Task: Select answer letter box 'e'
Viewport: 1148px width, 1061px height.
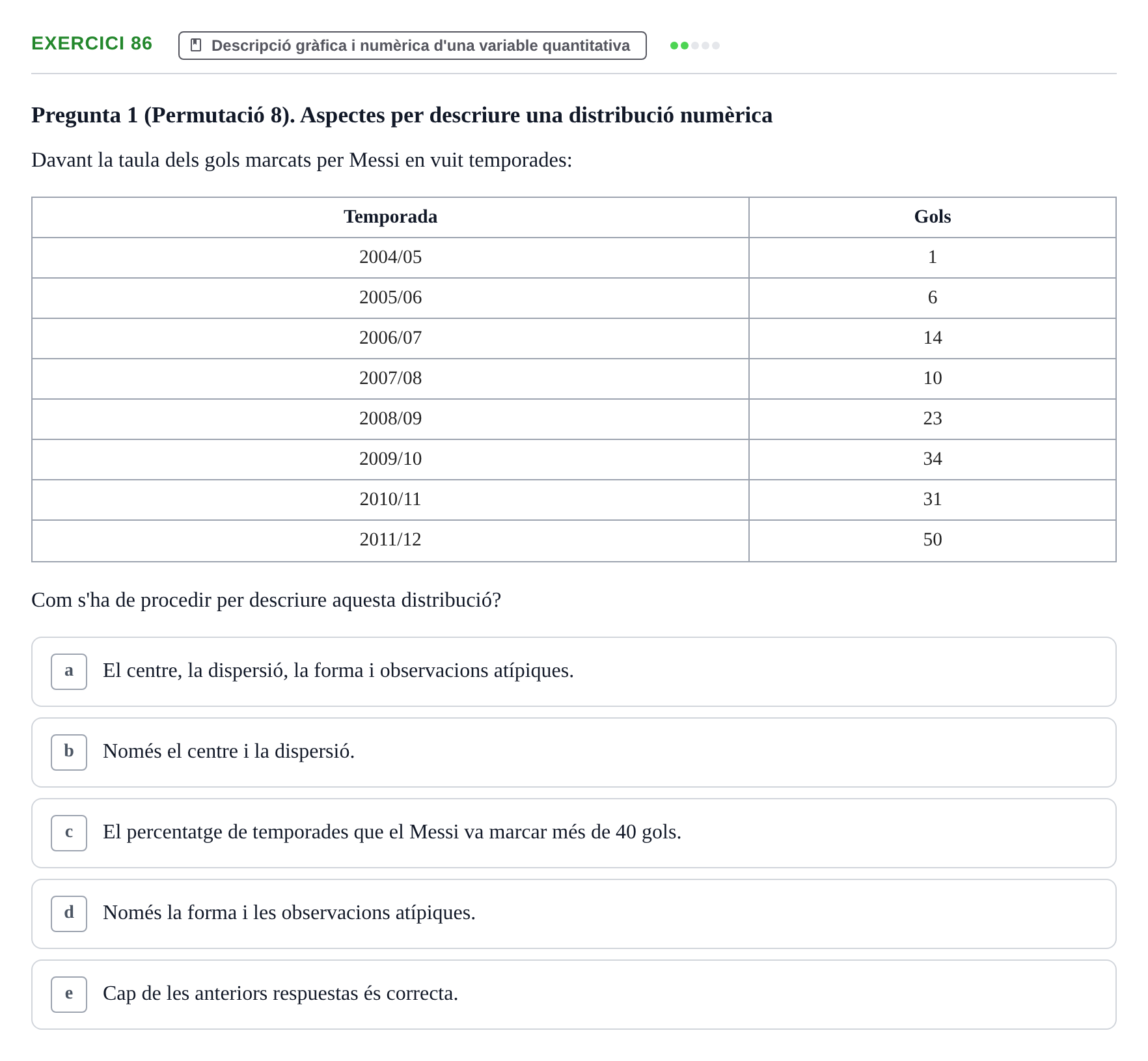Action: 69,995
